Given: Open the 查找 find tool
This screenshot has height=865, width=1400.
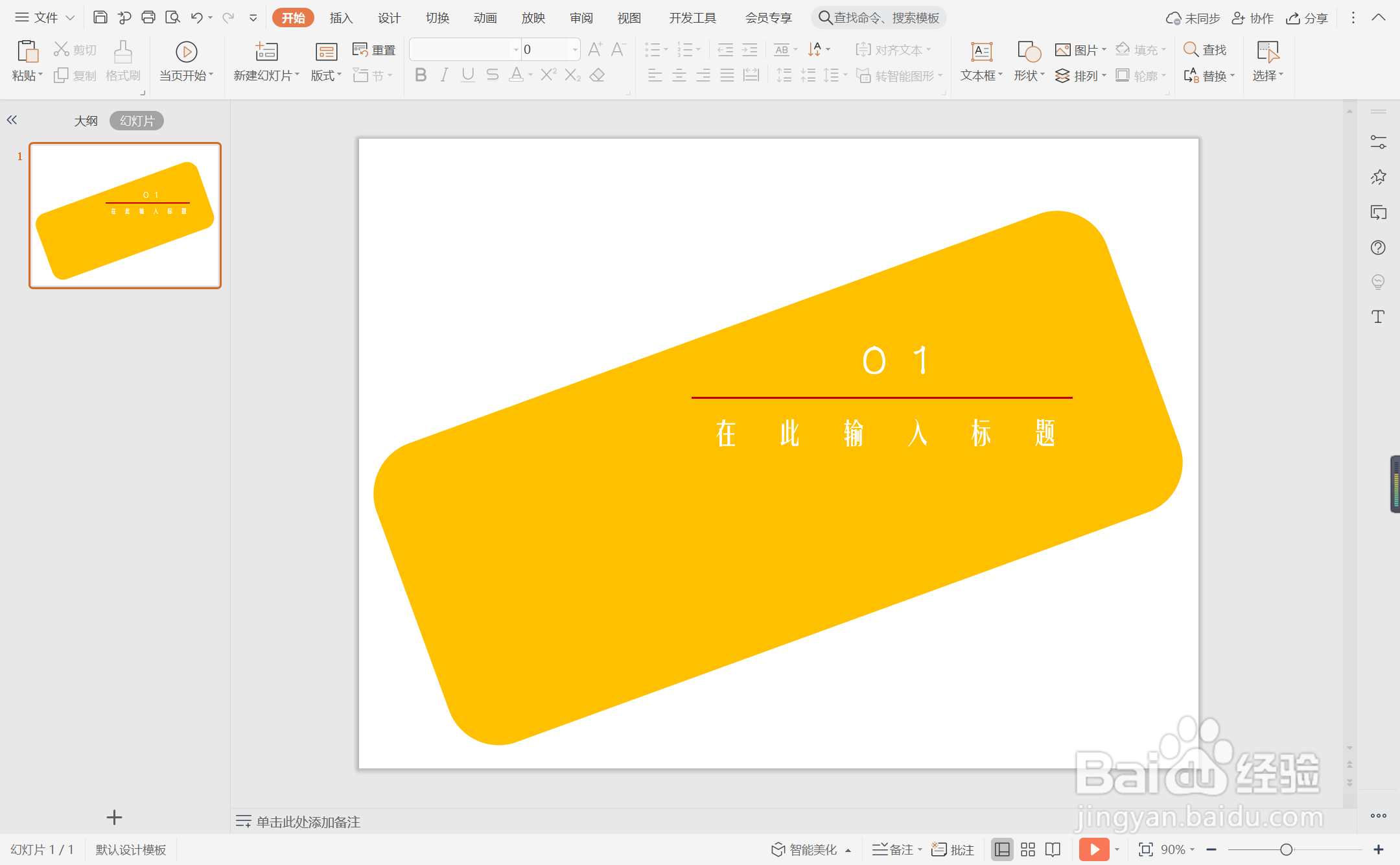Looking at the screenshot, I should point(1205,49).
